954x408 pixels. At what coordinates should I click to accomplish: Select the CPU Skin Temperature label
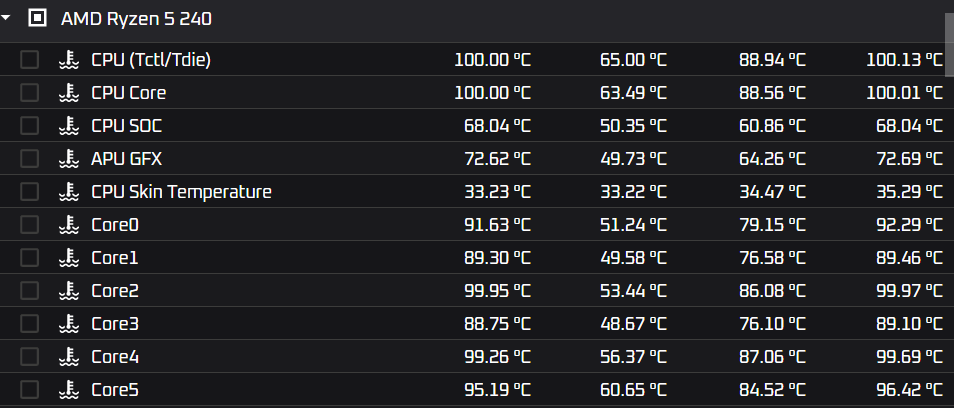point(181,192)
